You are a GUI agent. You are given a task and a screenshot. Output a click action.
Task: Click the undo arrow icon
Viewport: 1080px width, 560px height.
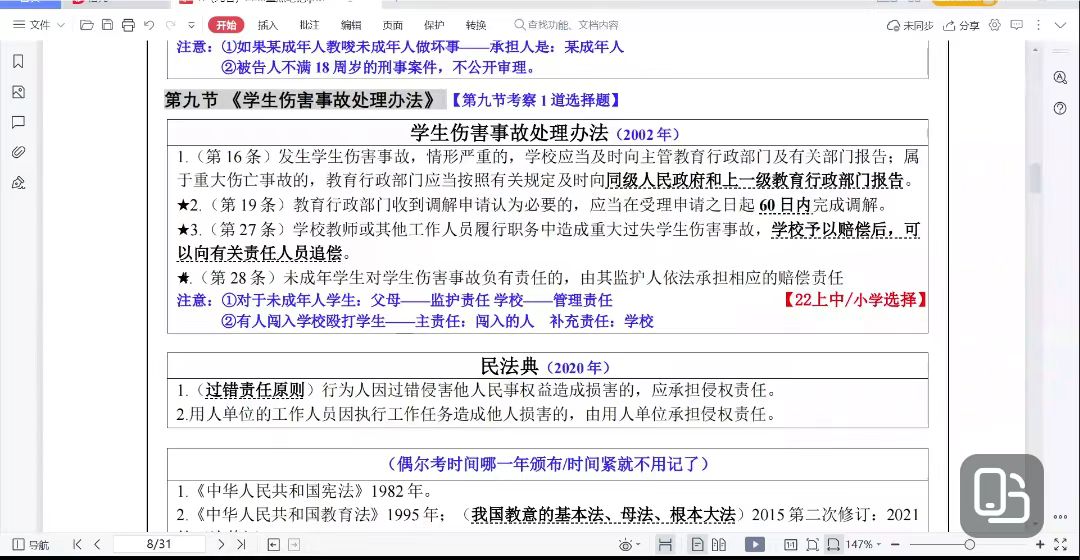click(x=149, y=25)
